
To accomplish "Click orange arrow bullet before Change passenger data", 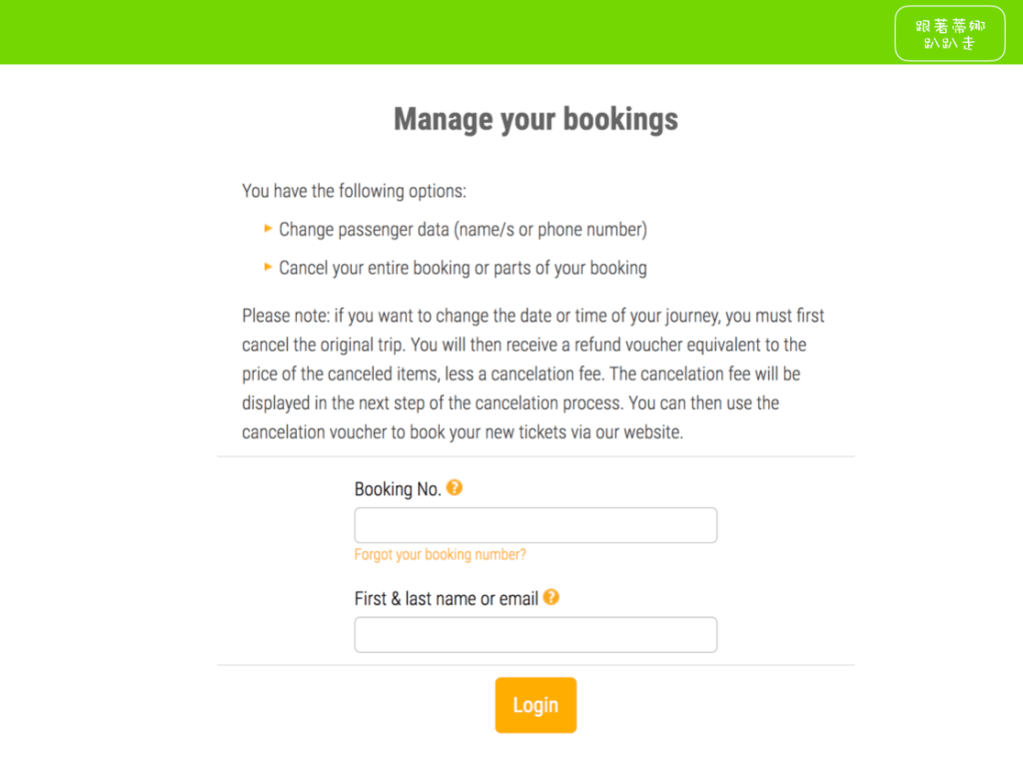I will tap(268, 229).
